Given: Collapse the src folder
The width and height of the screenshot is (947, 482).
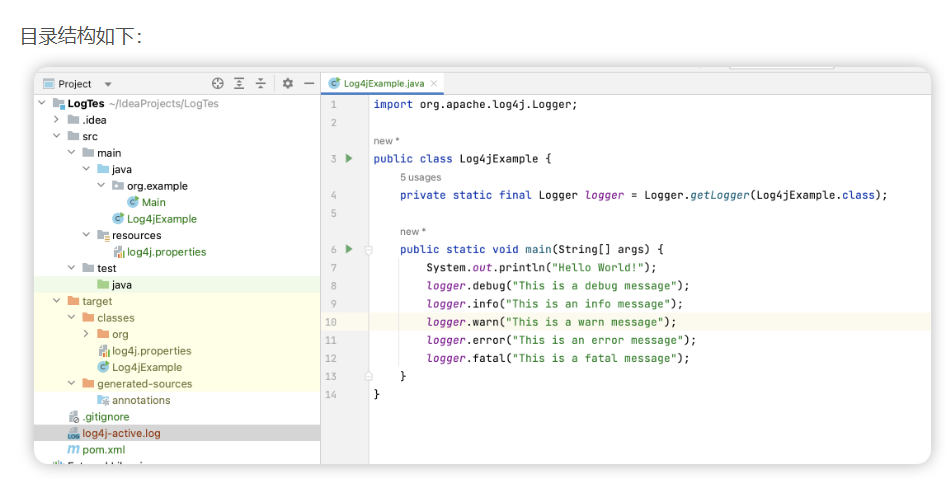Looking at the screenshot, I should [x=56, y=136].
